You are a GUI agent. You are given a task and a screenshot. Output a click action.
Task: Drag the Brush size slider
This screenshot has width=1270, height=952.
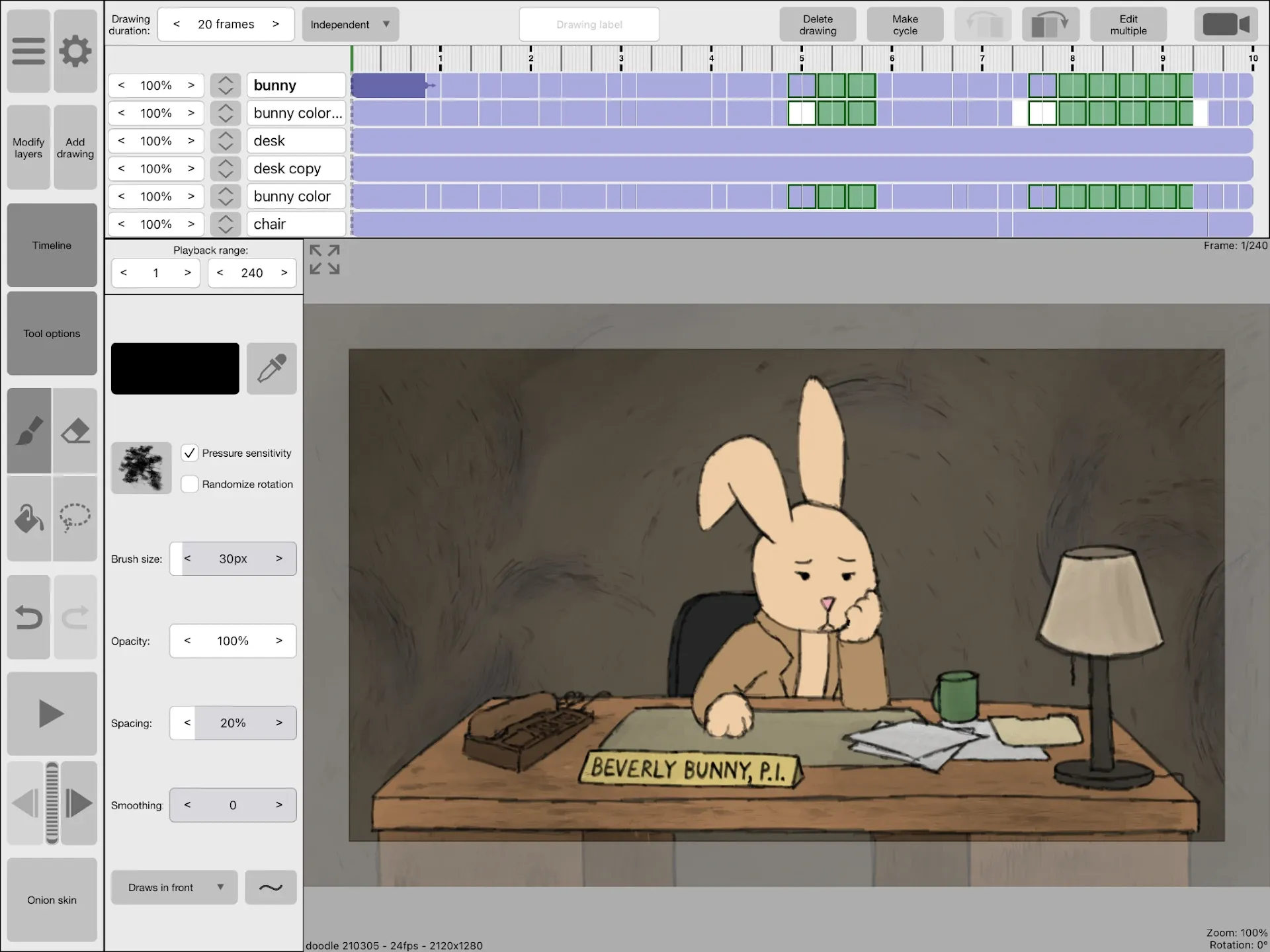234,559
